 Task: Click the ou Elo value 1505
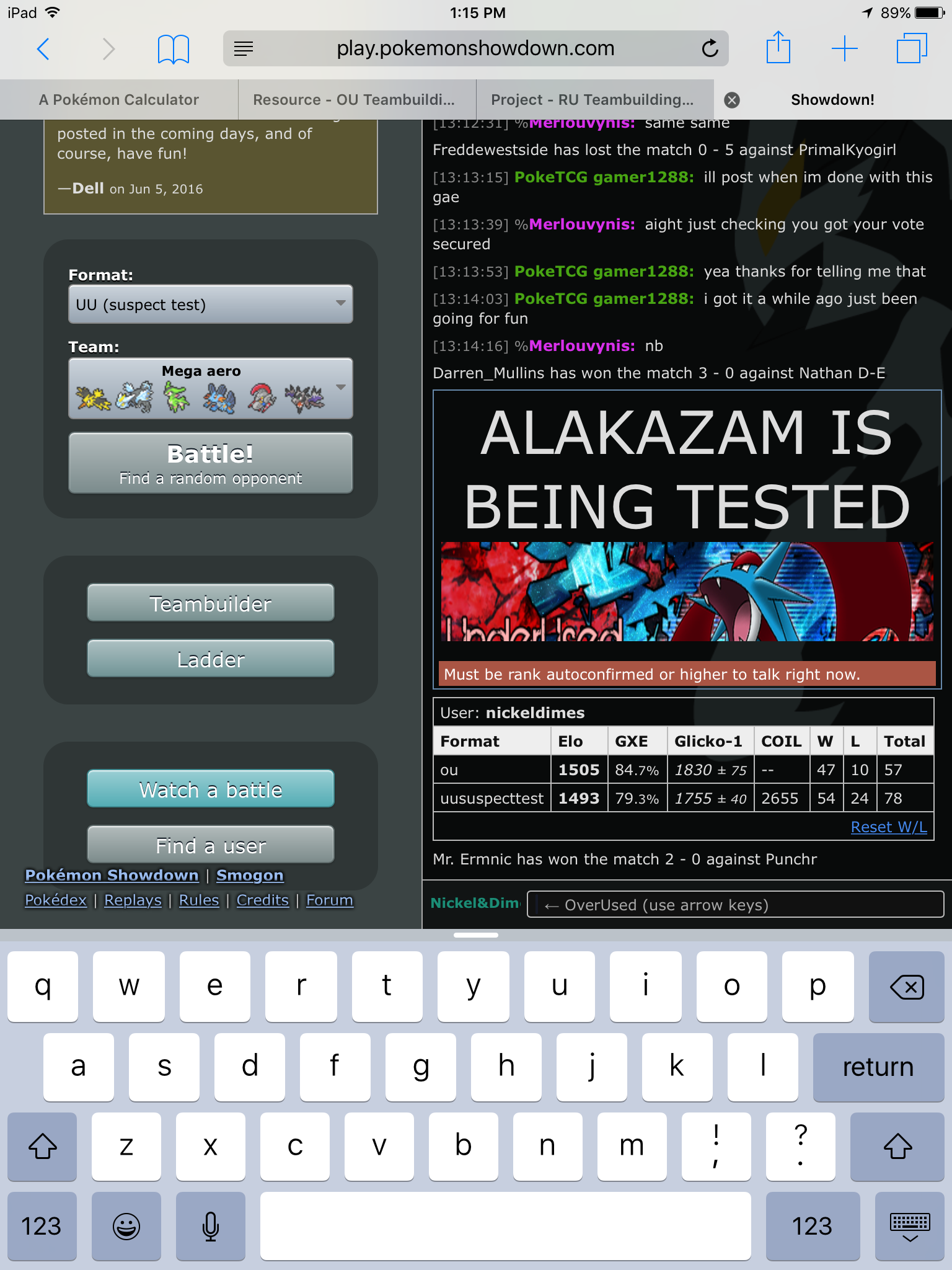pos(579,770)
